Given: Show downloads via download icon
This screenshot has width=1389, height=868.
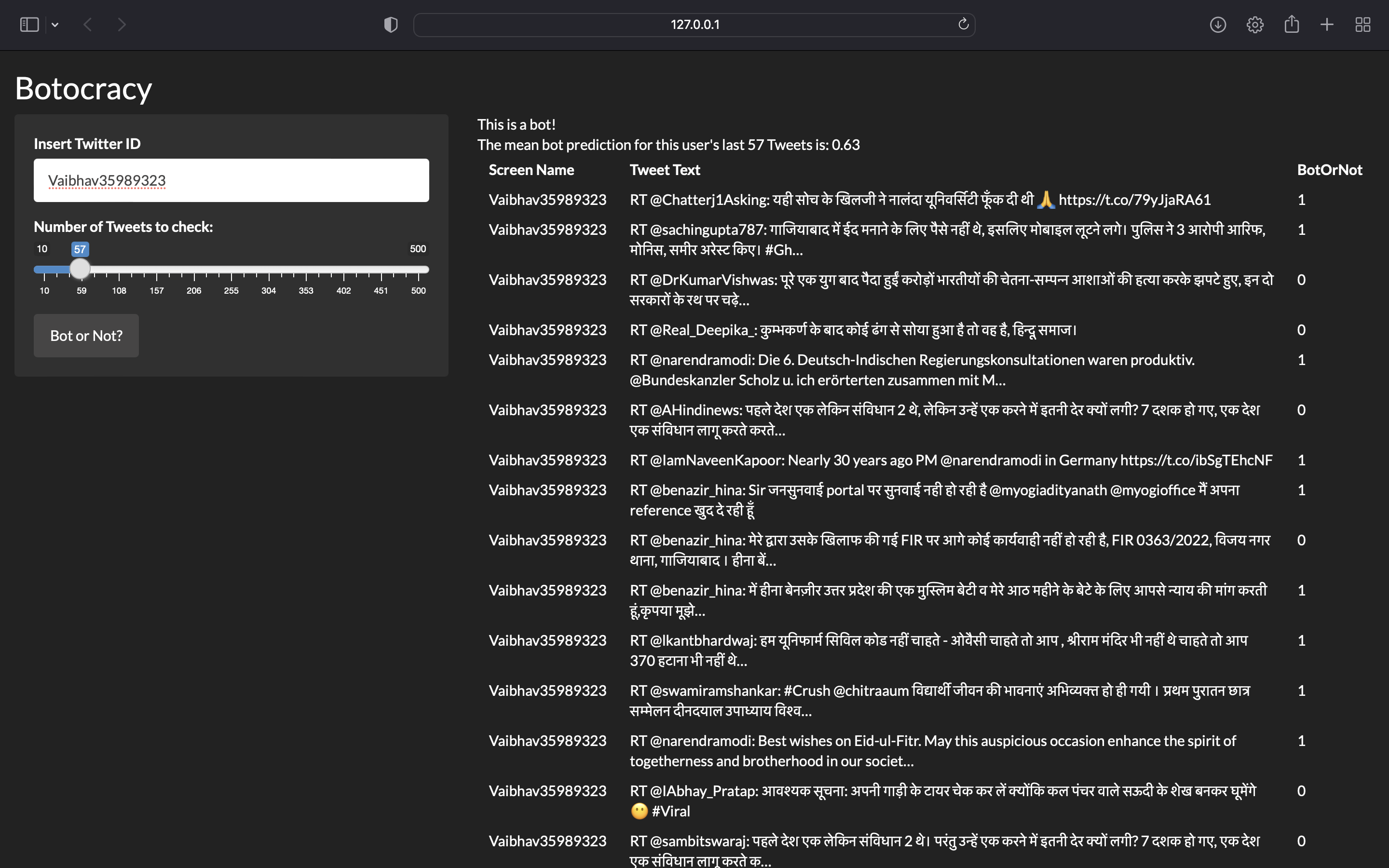Looking at the screenshot, I should pyautogui.click(x=1217, y=25).
